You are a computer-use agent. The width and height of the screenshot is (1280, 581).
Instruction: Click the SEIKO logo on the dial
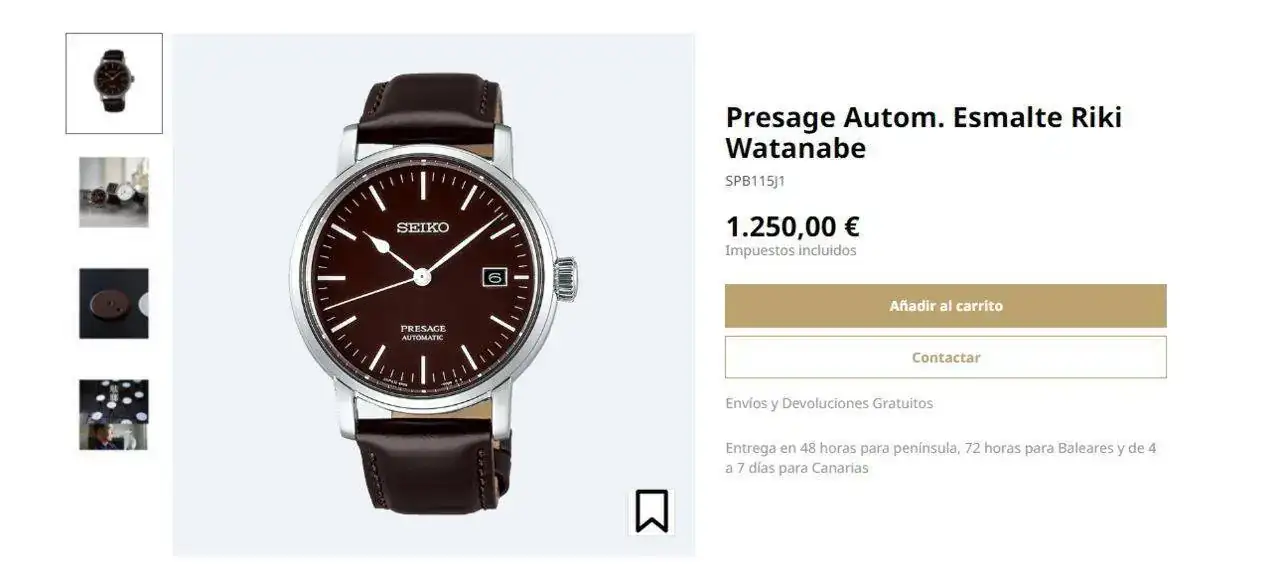coord(423,227)
